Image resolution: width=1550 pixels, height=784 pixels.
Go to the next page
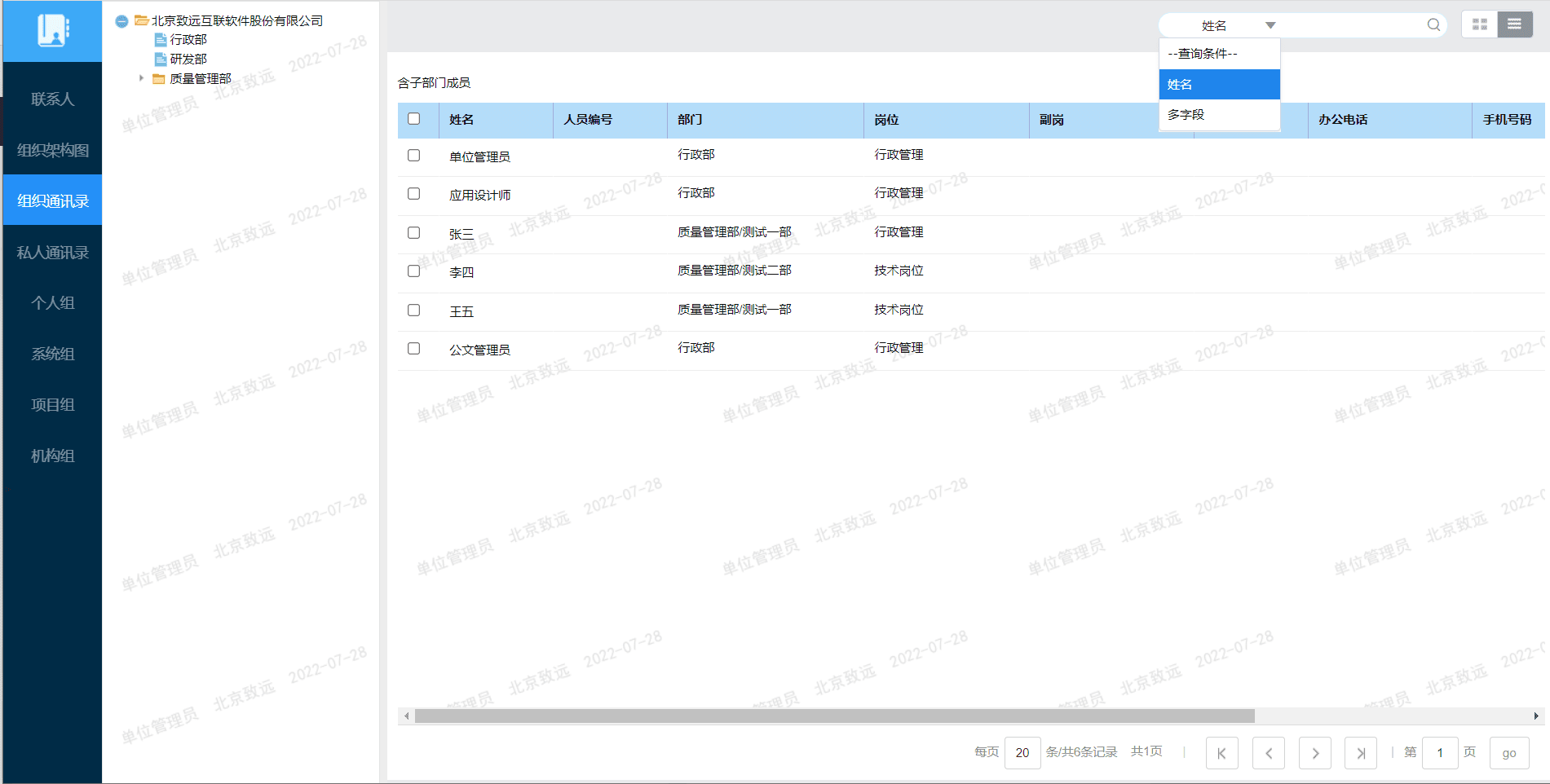tap(1315, 753)
